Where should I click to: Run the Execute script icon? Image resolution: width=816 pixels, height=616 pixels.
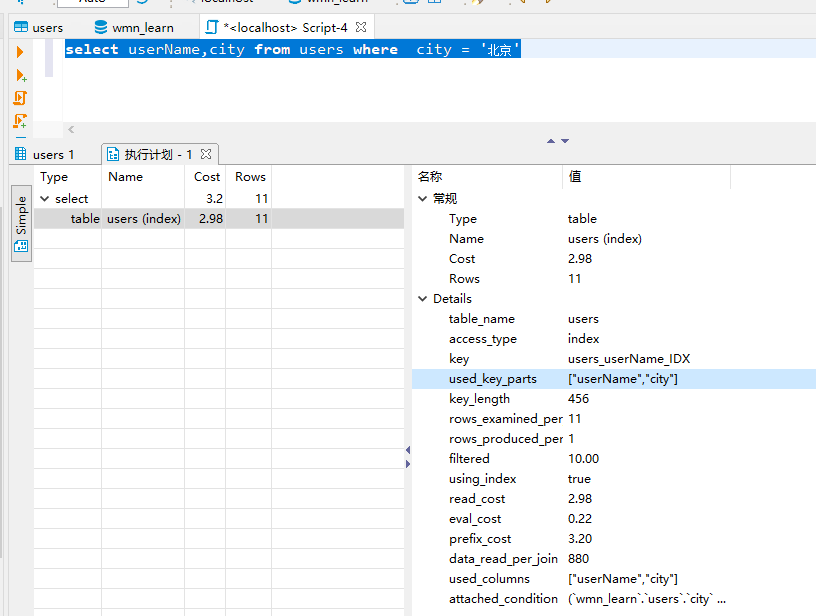(x=20, y=98)
